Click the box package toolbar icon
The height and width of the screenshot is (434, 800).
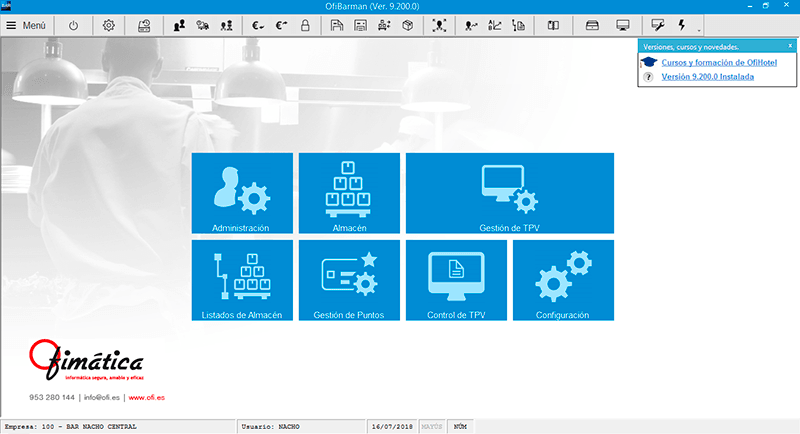tap(408, 25)
